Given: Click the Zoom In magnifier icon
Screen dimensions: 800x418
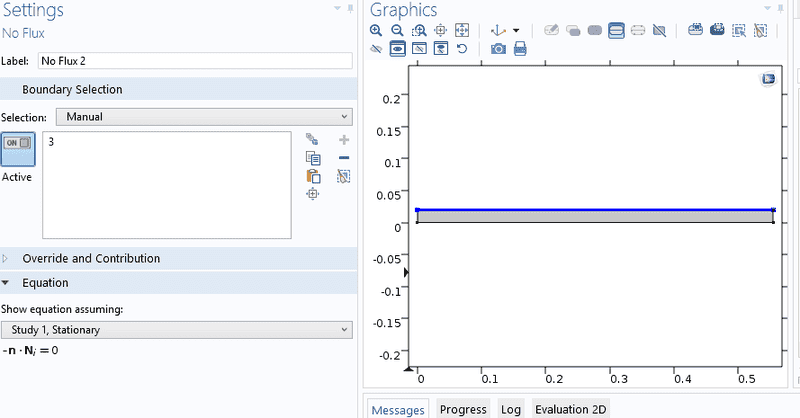Looking at the screenshot, I should 376,31.
